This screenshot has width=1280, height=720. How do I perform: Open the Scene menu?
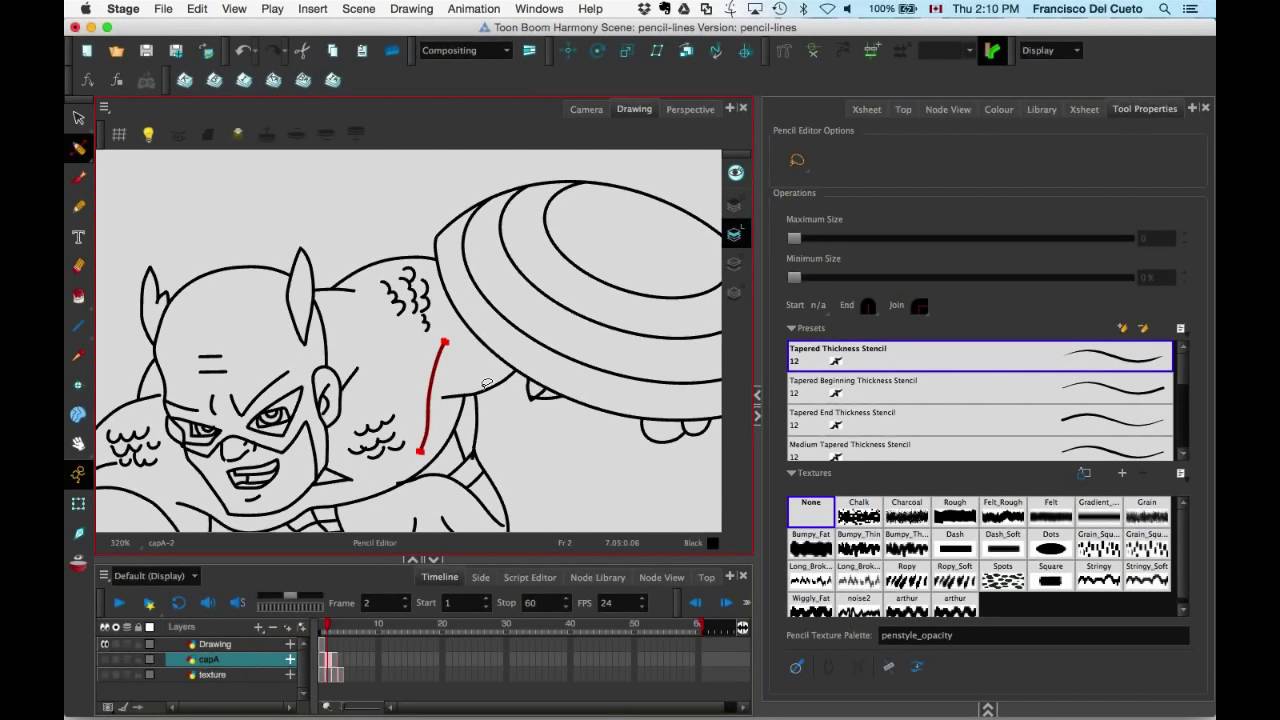359,9
